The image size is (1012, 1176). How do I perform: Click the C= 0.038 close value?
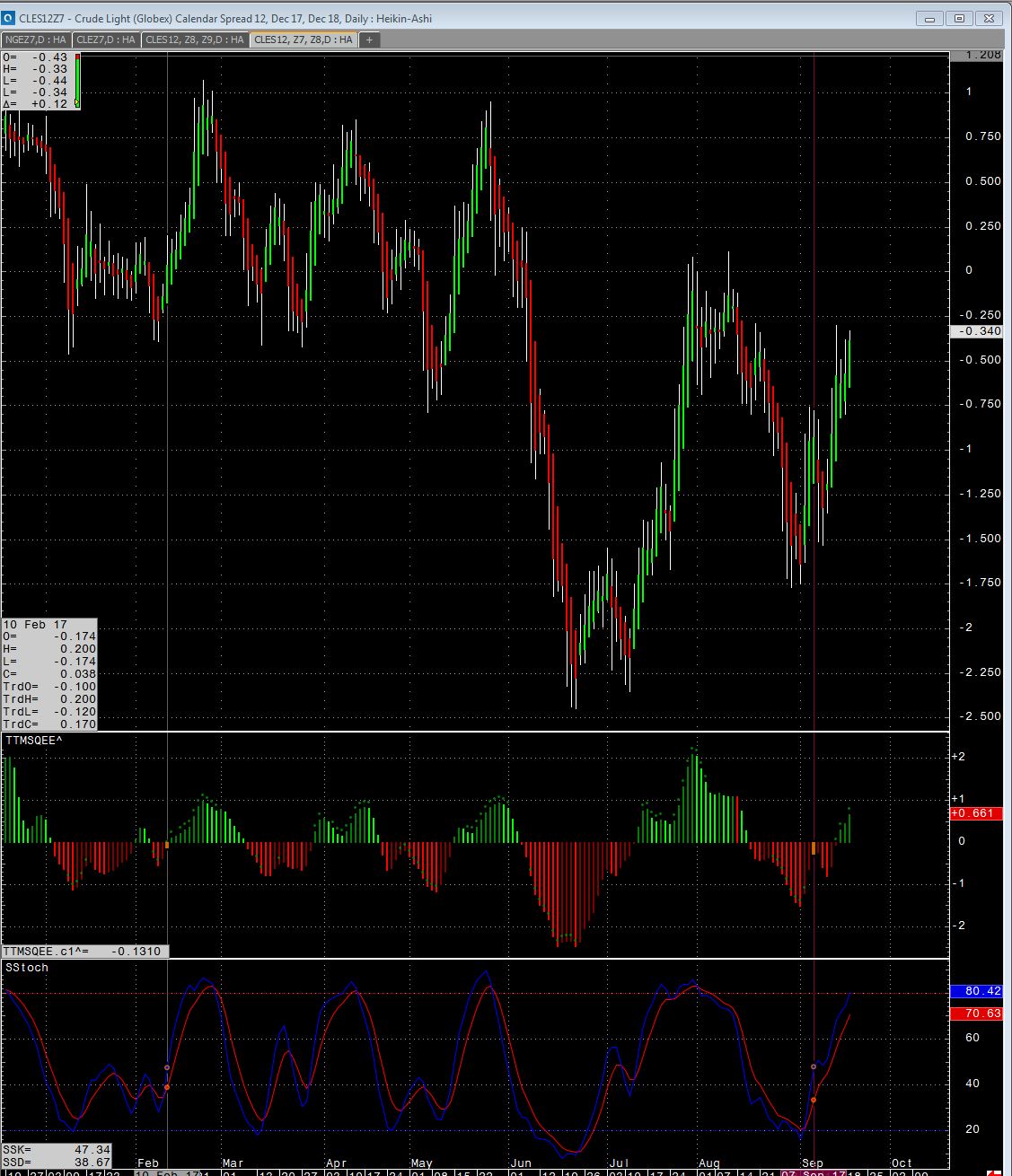(49, 674)
